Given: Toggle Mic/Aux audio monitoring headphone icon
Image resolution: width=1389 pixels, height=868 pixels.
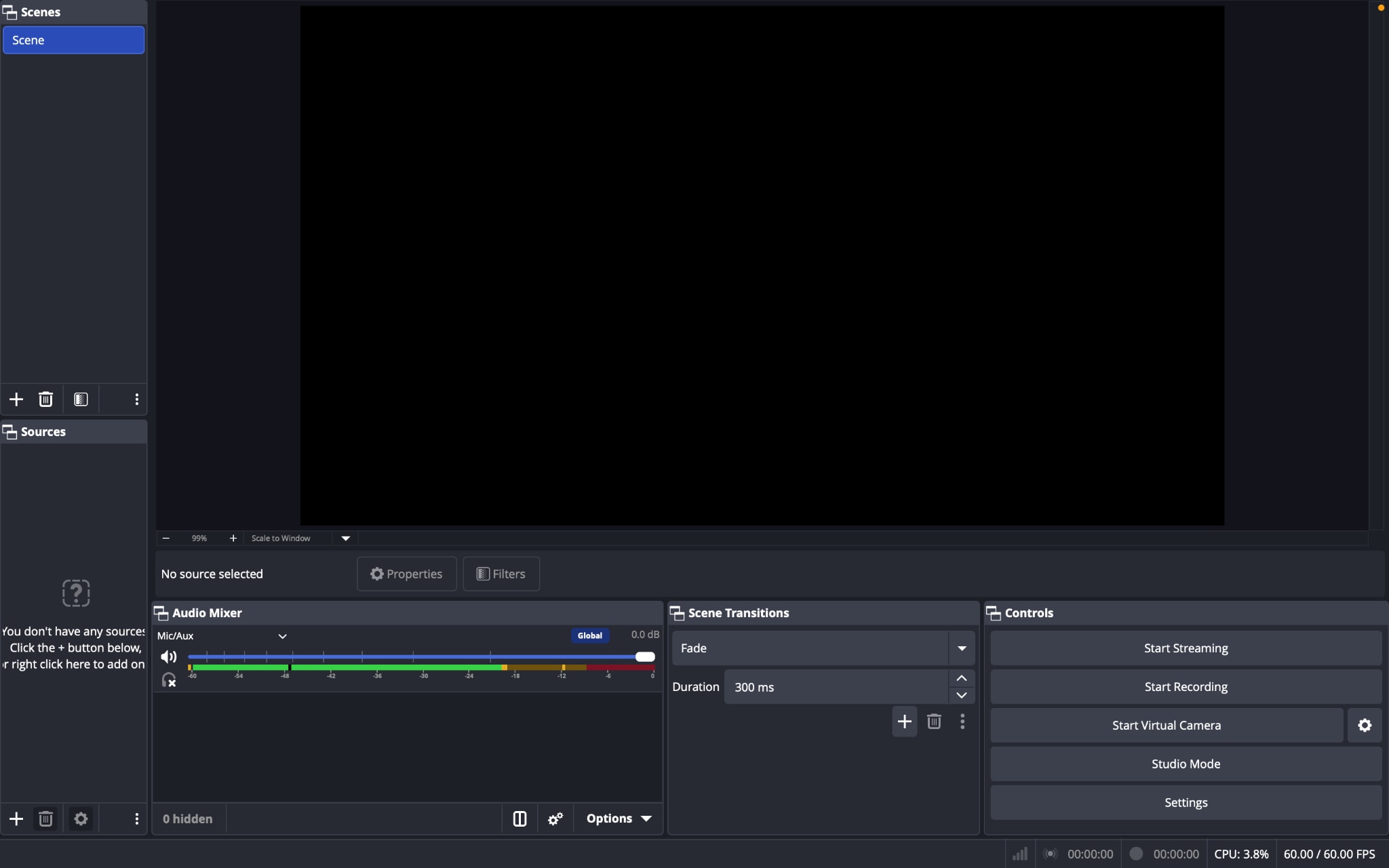Looking at the screenshot, I should pyautogui.click(x=168, y=679).
